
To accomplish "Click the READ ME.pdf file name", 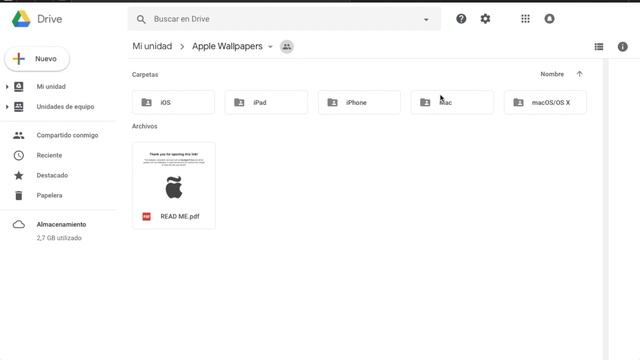I will coord(180,216).
